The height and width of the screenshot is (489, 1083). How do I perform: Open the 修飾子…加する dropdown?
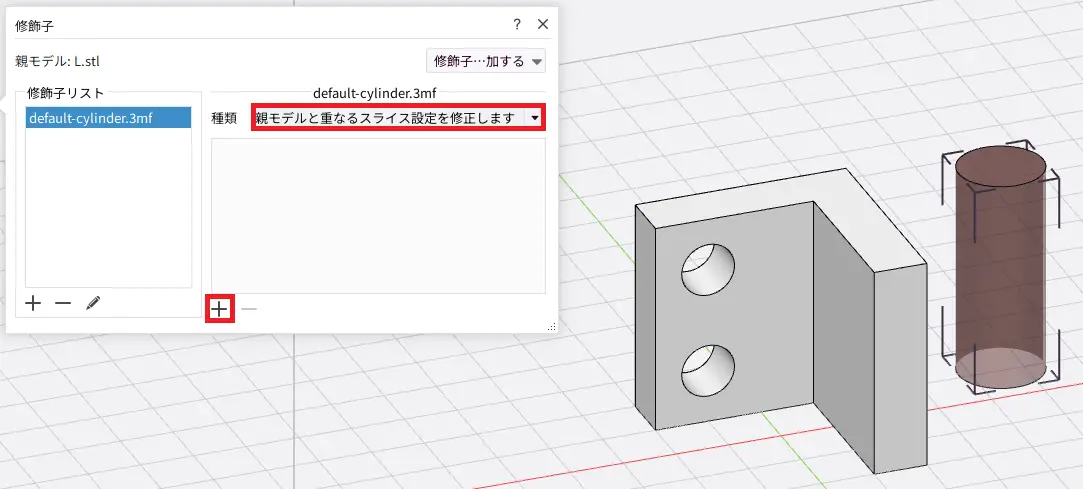pos(485,61)
